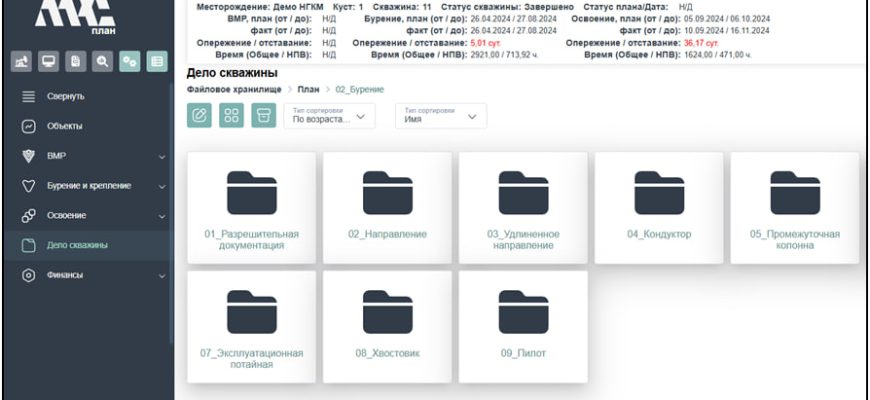The image size is (870, 400).
Task: Open 'Объекты' in the sidebar menu
Action: pos(65,126)
